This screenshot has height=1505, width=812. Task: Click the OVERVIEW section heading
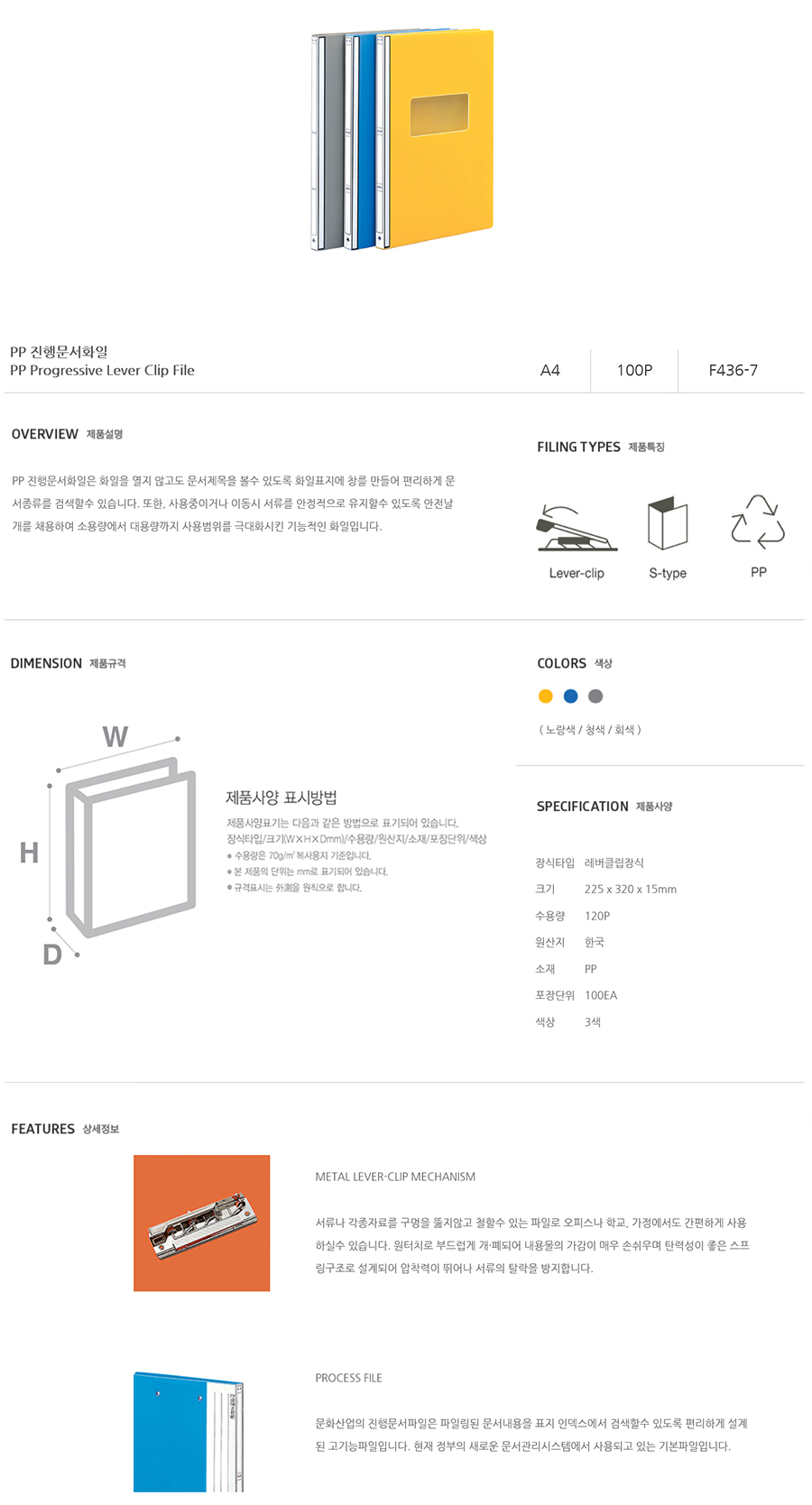point(45,434)
